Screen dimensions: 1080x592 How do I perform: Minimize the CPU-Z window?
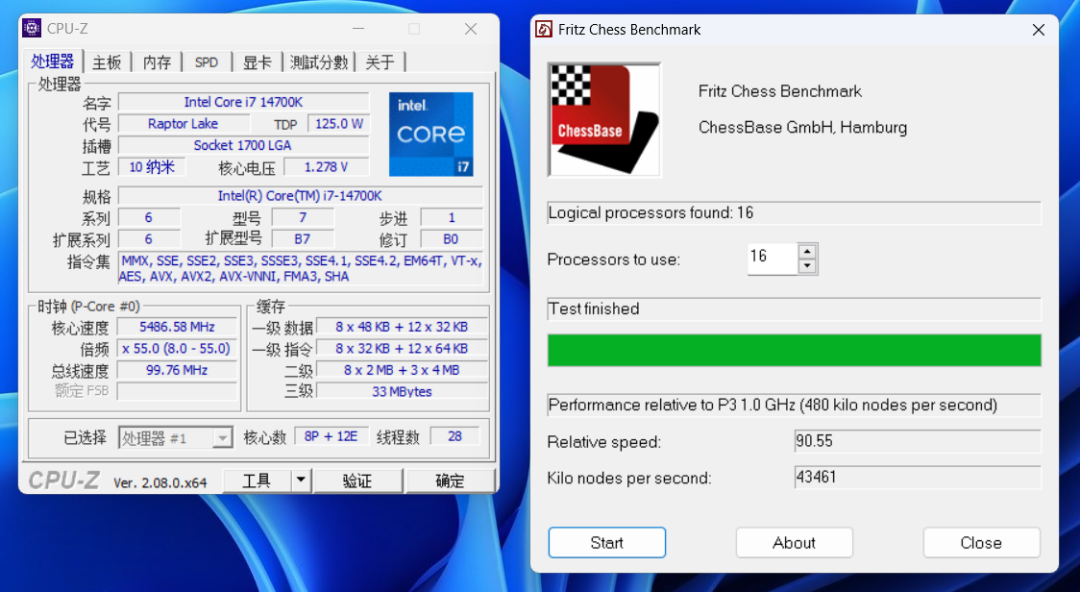coord(358,29)
